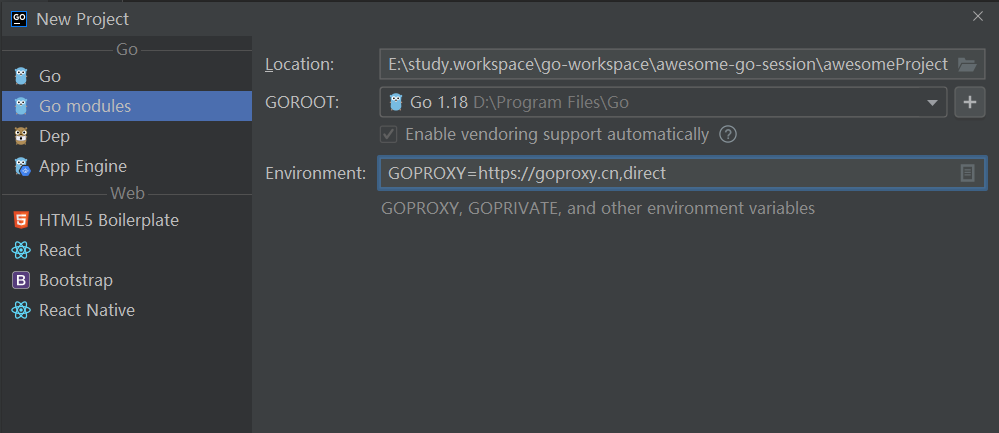Toggle Enable vendoring support automatically checkbox
The height and width of the screenshot is (433, 999).
388,134
